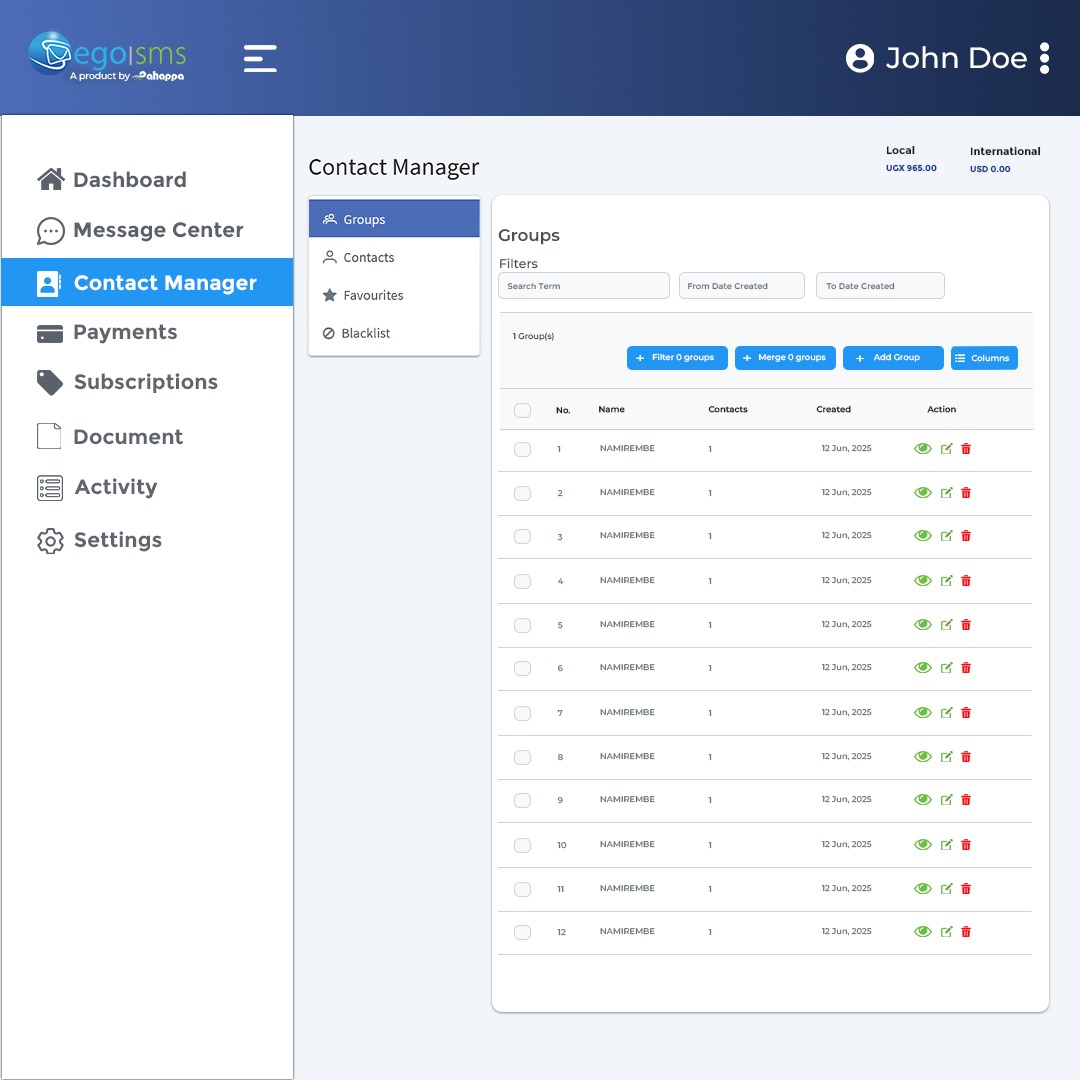This screenshot has width=1080, height=1080.
Task: Open Dashboard from the sidebar
Action: click(x=112, y=180)
